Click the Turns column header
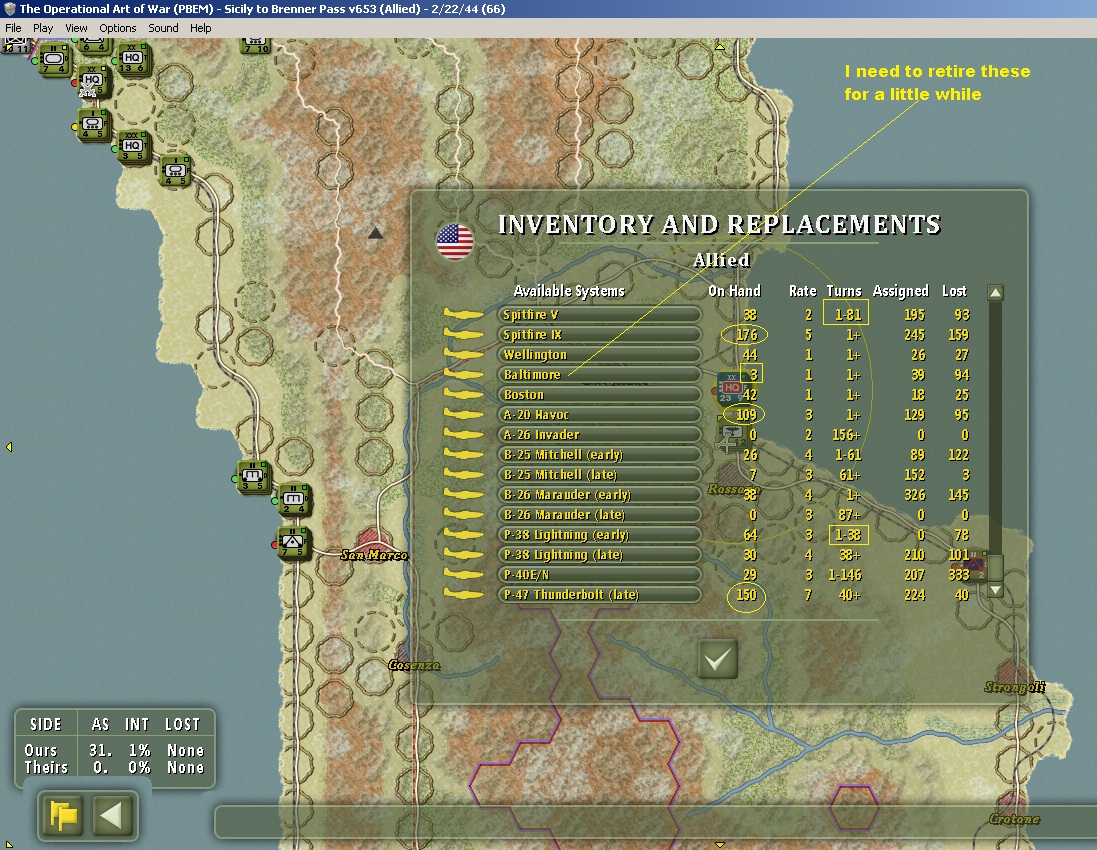1097x850 pixels. click(844, 291)
